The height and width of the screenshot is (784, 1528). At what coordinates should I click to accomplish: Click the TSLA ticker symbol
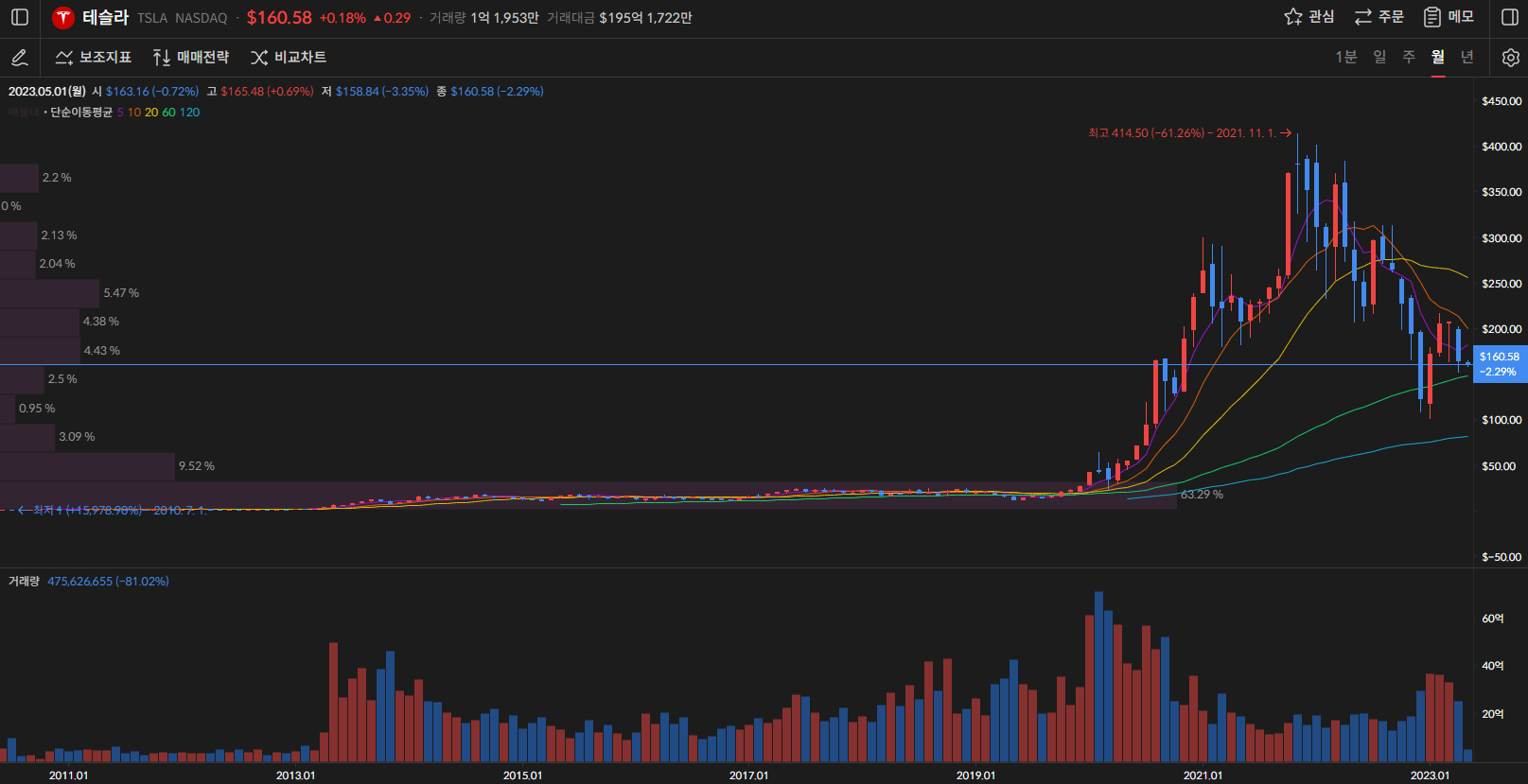152,18
